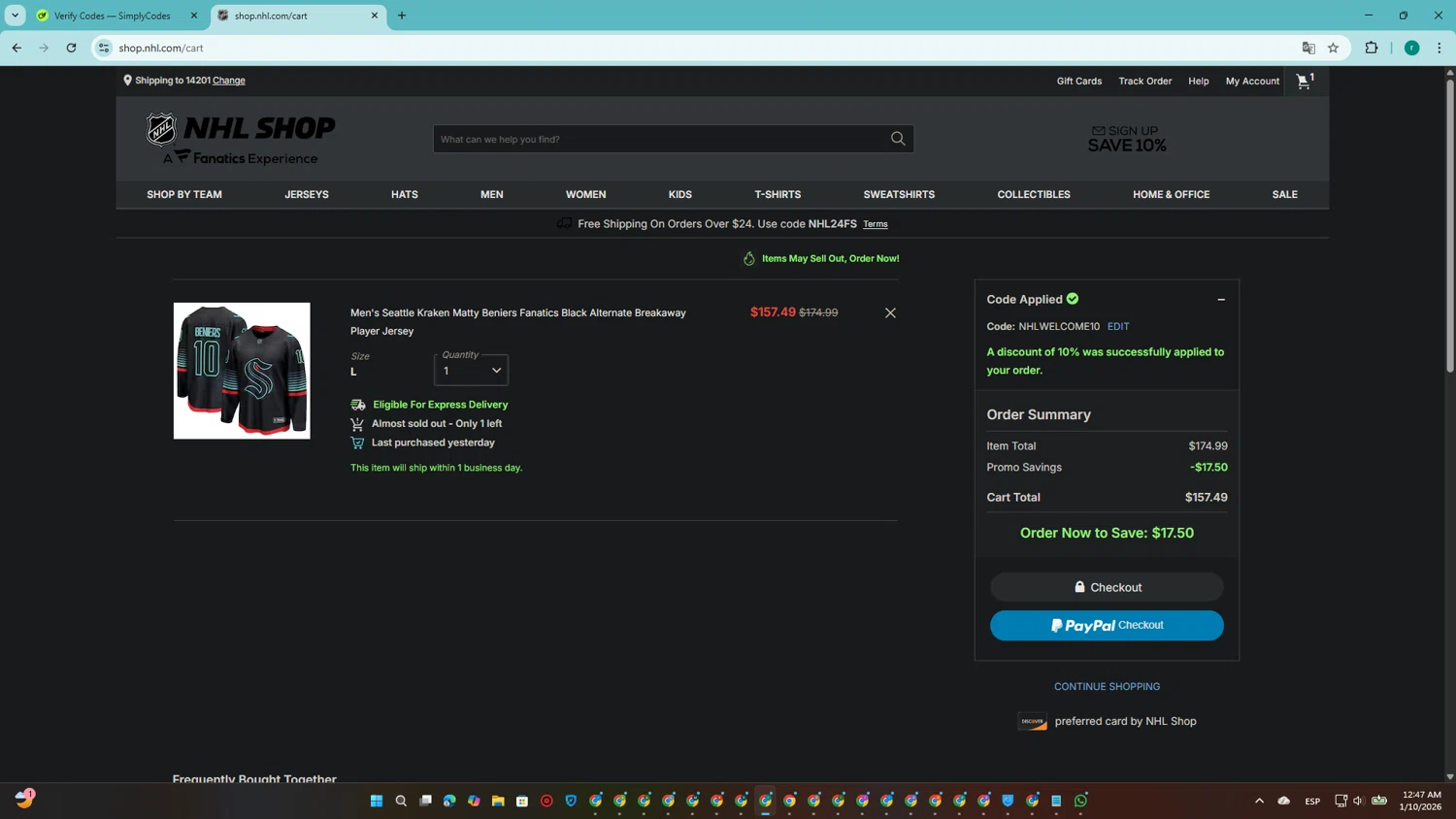Click the Kraken jersey thumbnail image
The height and width of the screenshot is (819, 1456).
pyautogui.click(x=242, y=371)
